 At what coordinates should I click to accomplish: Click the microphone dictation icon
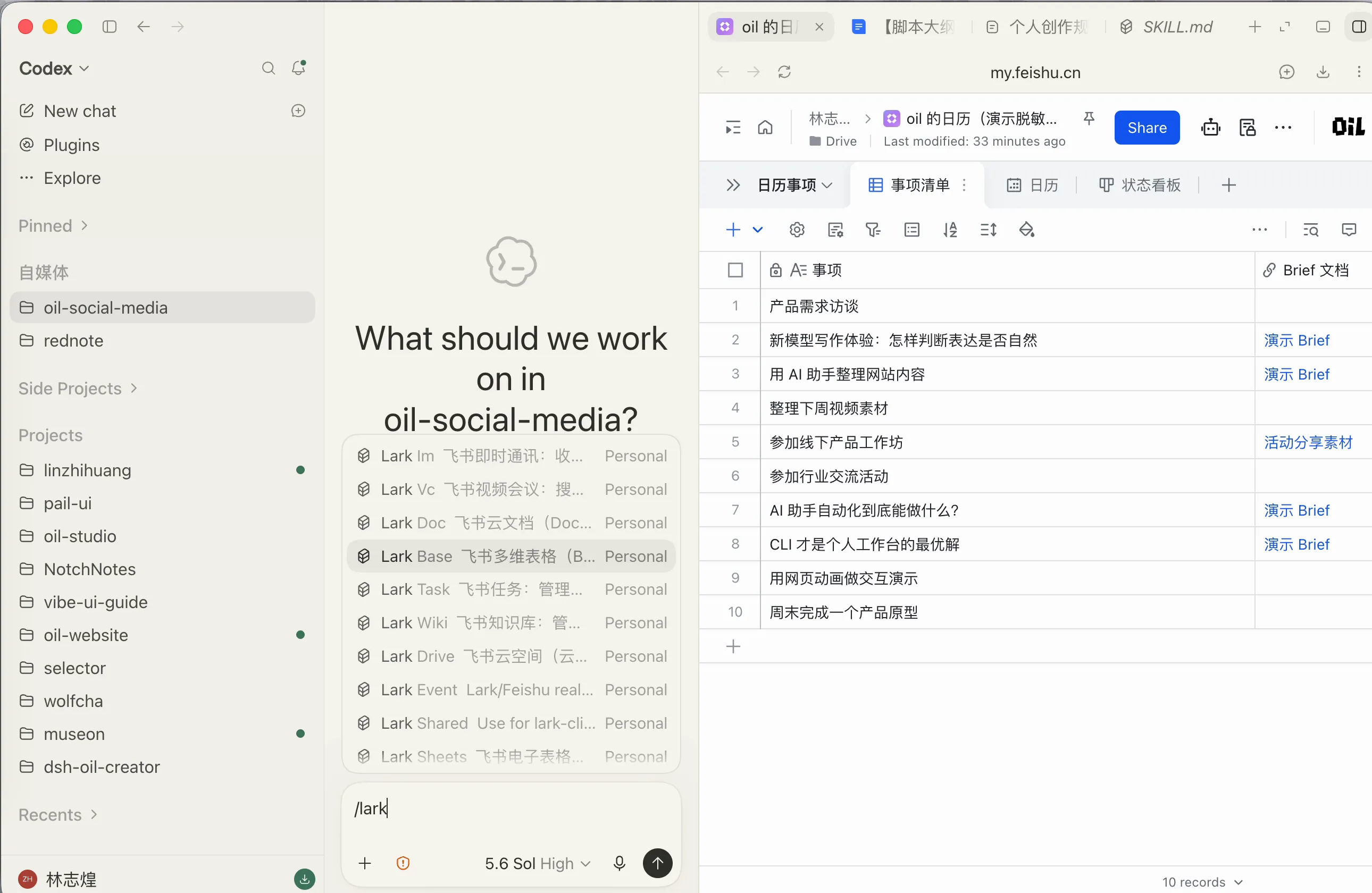pyautogui.click(x=619, y=863)
